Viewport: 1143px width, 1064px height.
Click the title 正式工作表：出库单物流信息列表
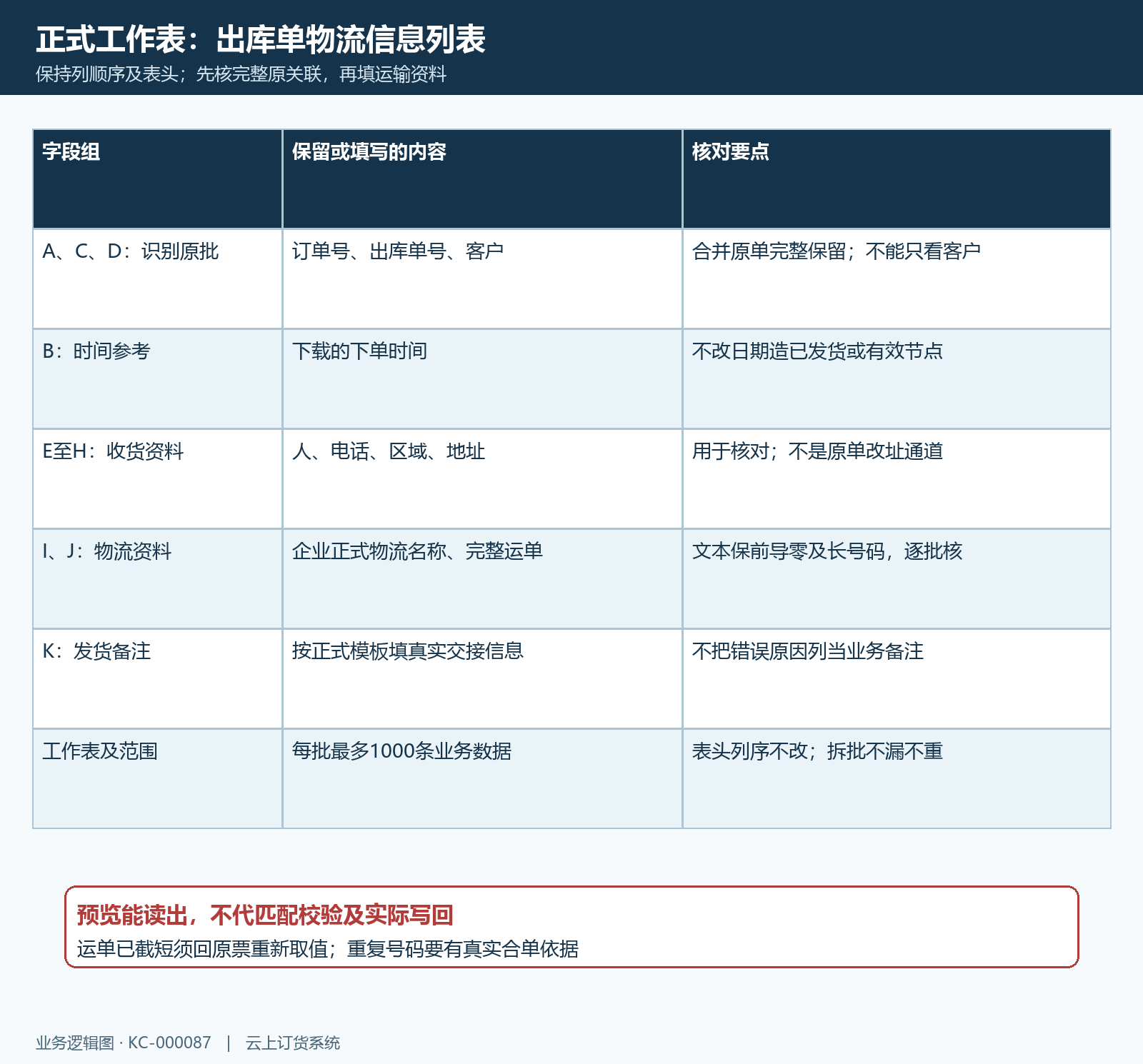261,39
